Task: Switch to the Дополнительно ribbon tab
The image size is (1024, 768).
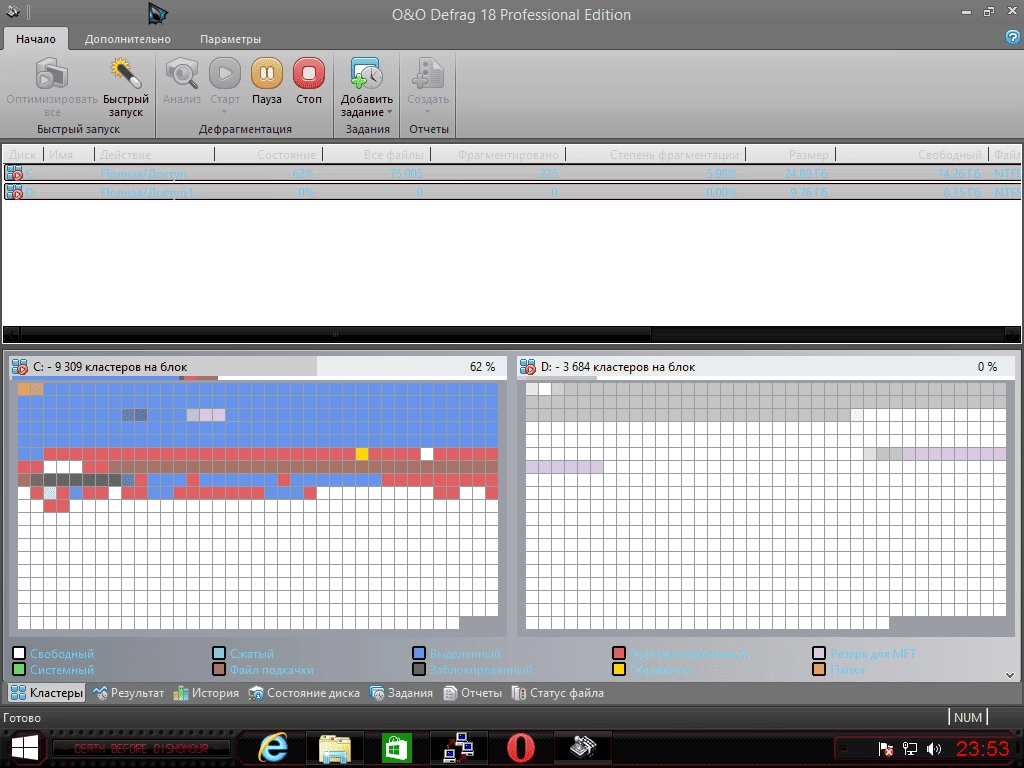Action: pos(127,39)
